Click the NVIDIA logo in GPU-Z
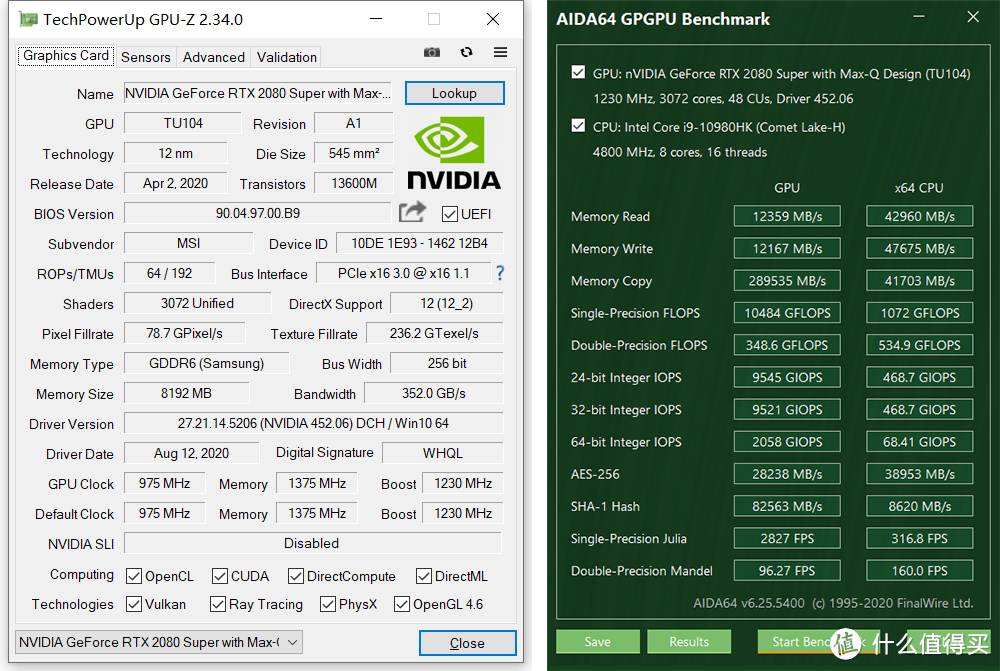 point(454,153)
